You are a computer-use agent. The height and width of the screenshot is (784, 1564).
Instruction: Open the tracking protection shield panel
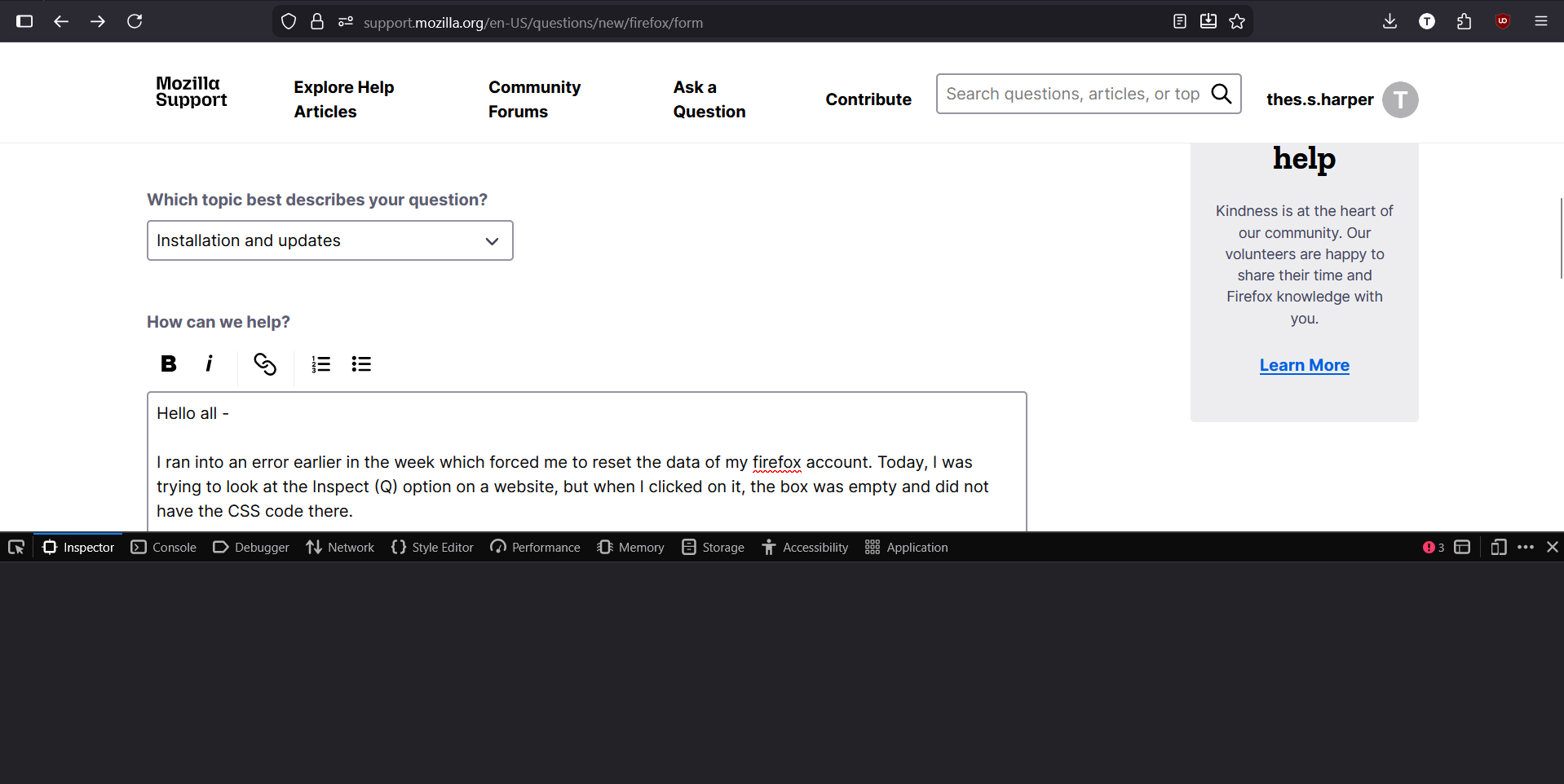[x=289, y=22]
